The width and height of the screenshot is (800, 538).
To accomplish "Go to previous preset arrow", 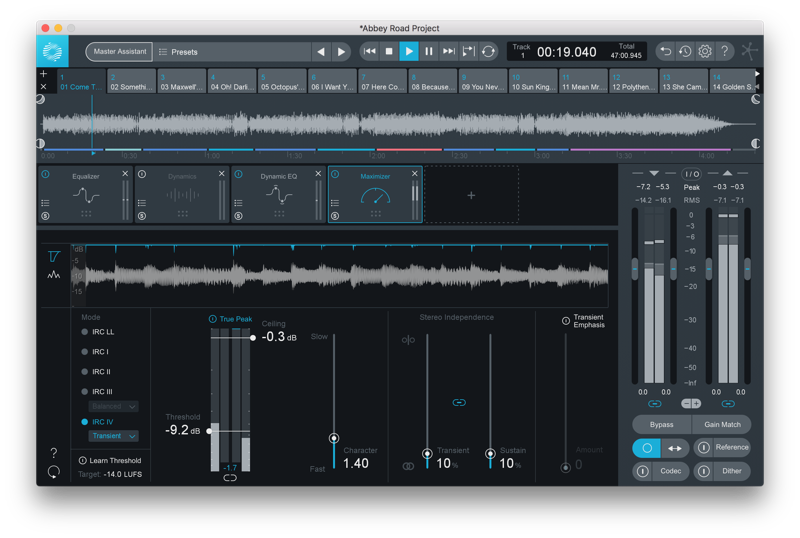I will click(321, 52).
